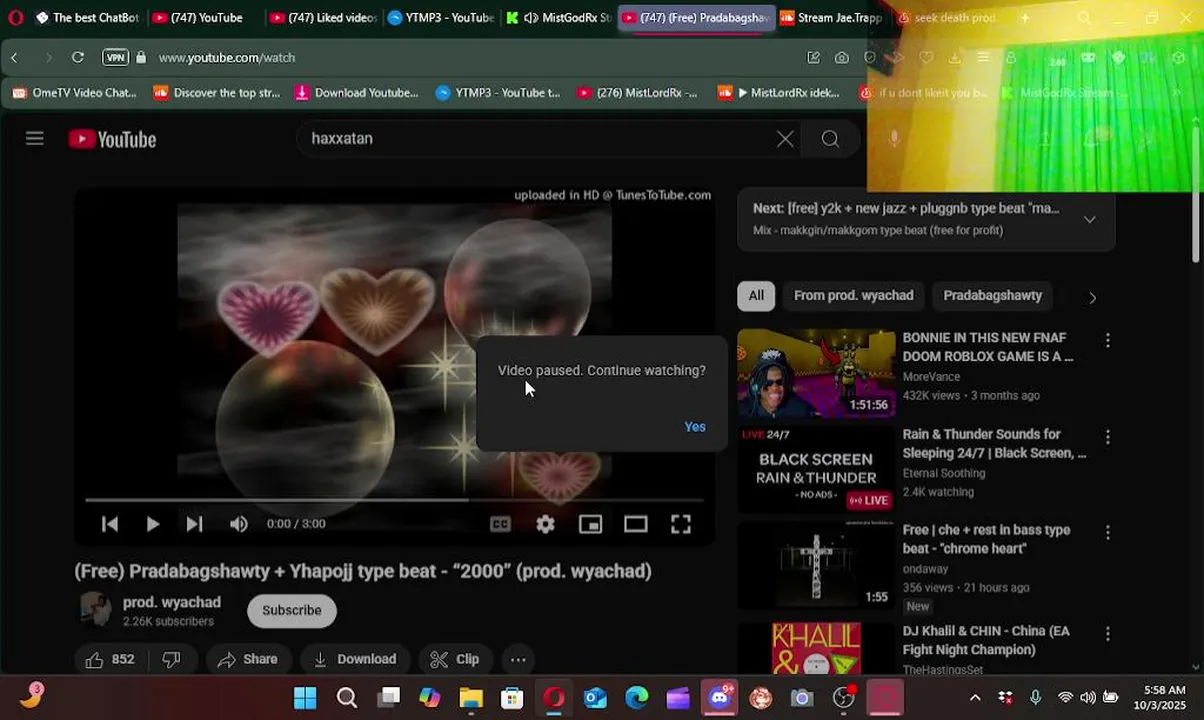The image size is (1204, 720).
Task: Open the Discover the top str... bookmark
Action: (x=217, y=93)
